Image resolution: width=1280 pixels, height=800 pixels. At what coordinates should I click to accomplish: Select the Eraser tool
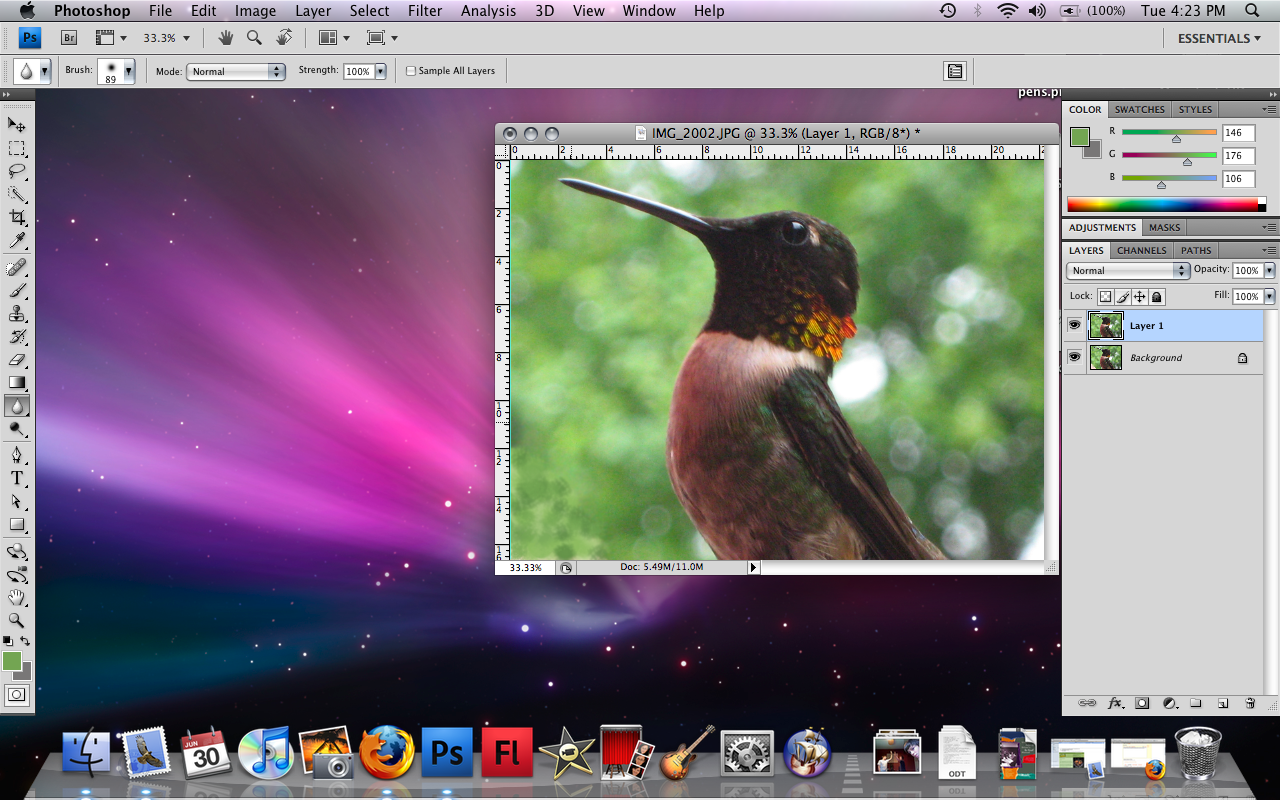pyautogui.click(x=17, y=359)
